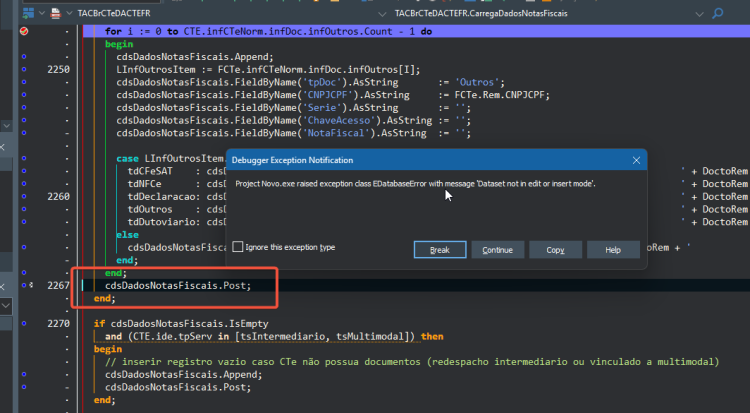
Task: Click the gutter dot on line 2260 tdDeclaracao
Action: point(24,196)
